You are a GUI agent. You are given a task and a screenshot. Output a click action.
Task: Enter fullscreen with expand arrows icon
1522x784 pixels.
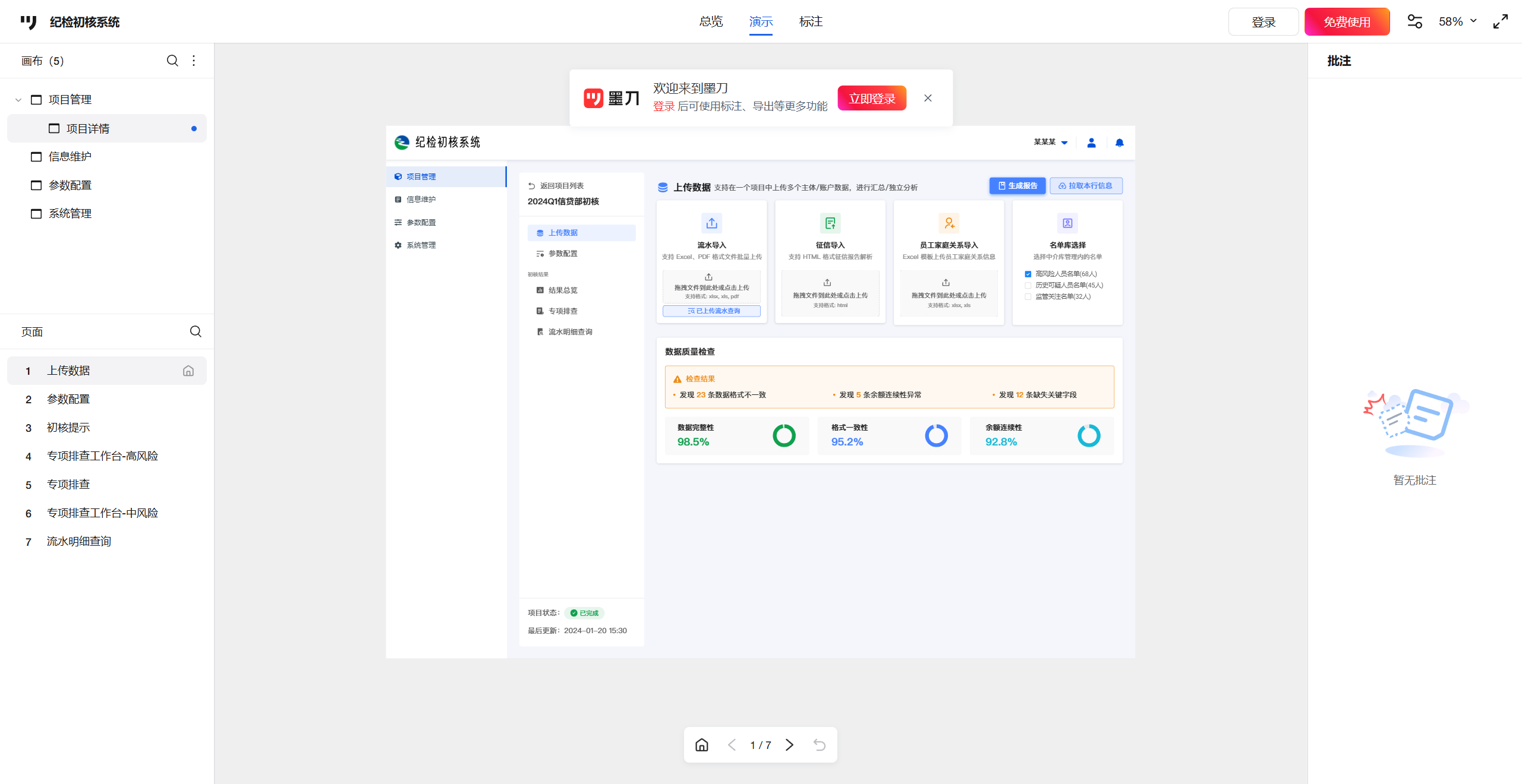coord(1501,22)
